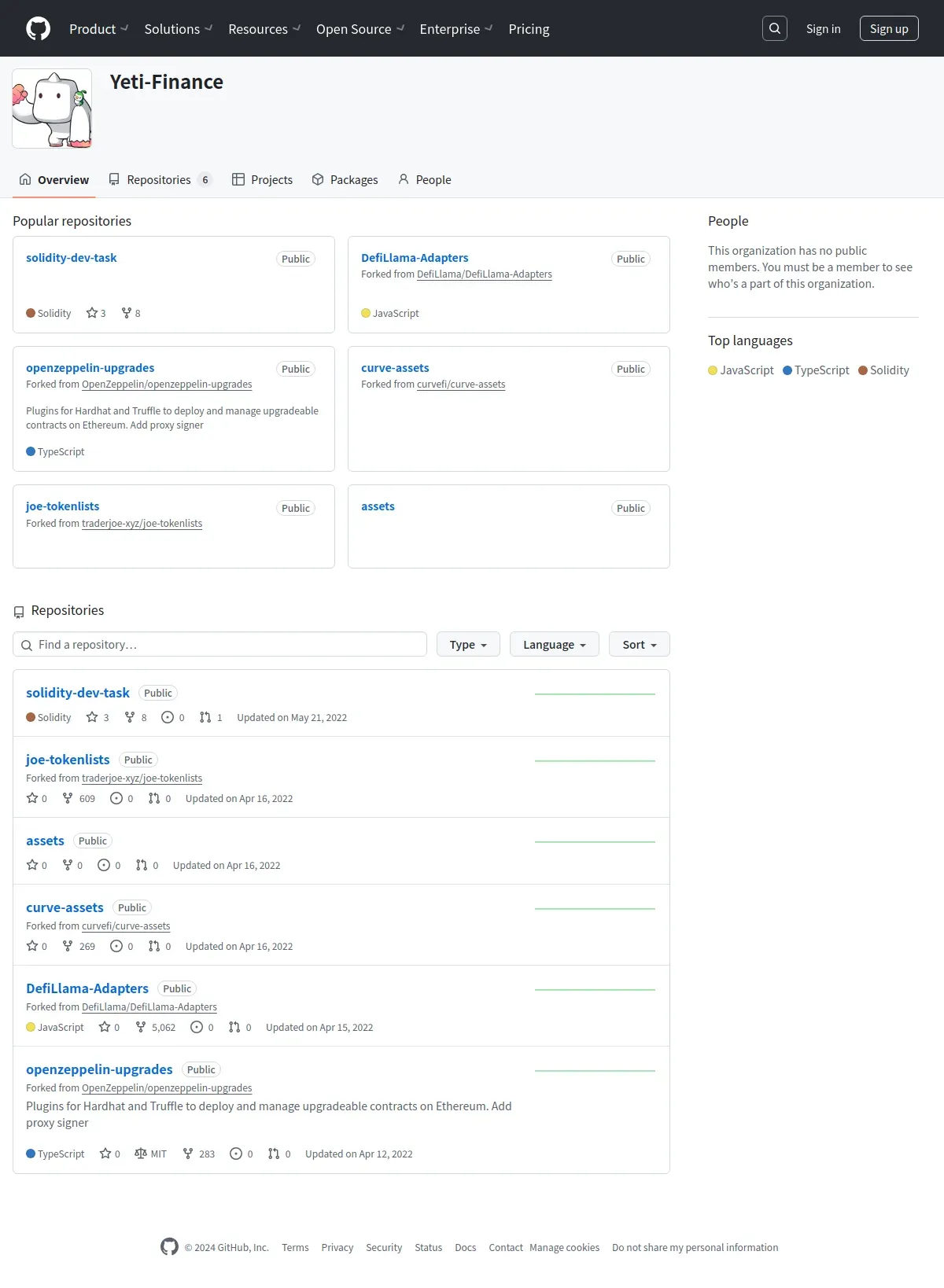Click Manage cookies in footer
Viewport: 944px width, 1288px height.
tap(564, 1248)
